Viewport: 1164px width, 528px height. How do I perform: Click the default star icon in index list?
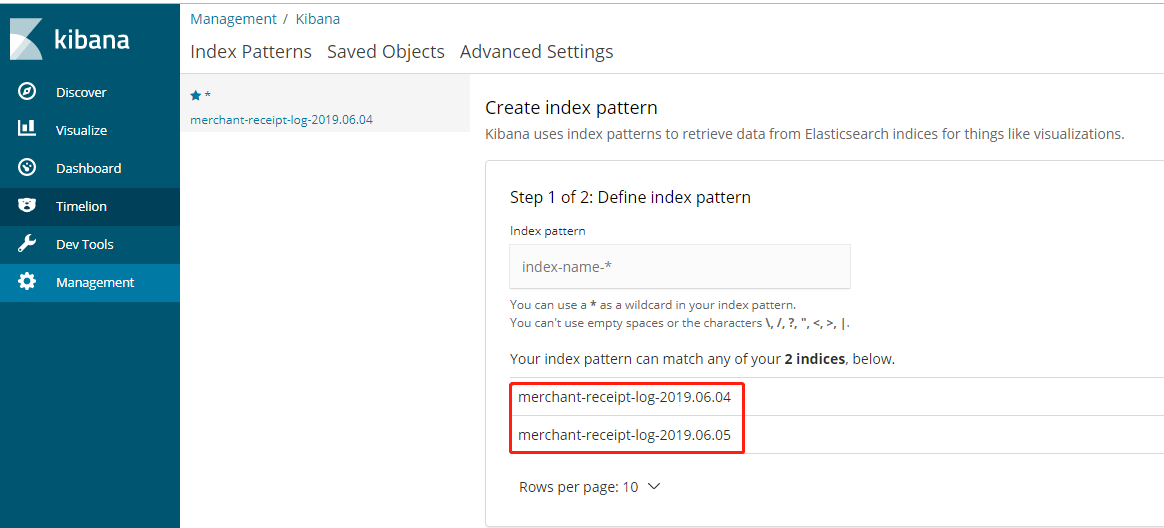click(x=196, y=95)
